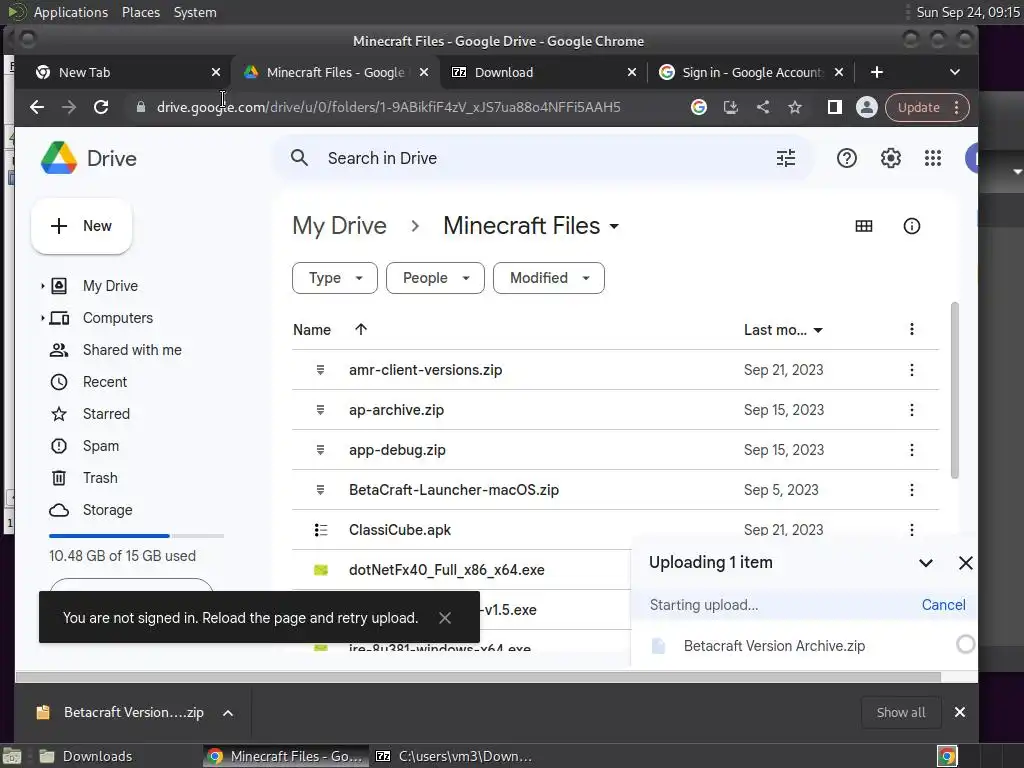
Task: Switch to grid layout view icon
Action: click(x=863, y=226)
